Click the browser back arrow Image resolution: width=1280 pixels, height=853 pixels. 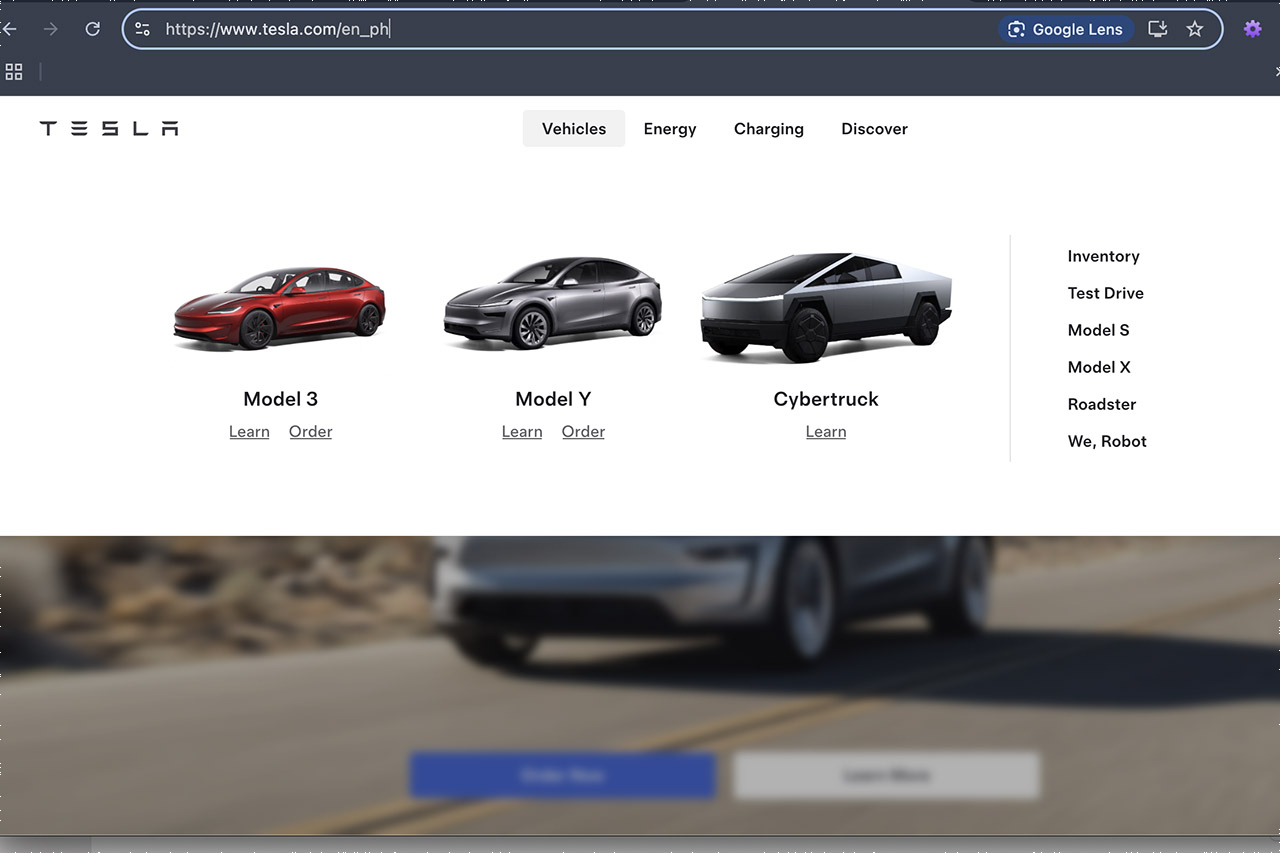[10, 29]
